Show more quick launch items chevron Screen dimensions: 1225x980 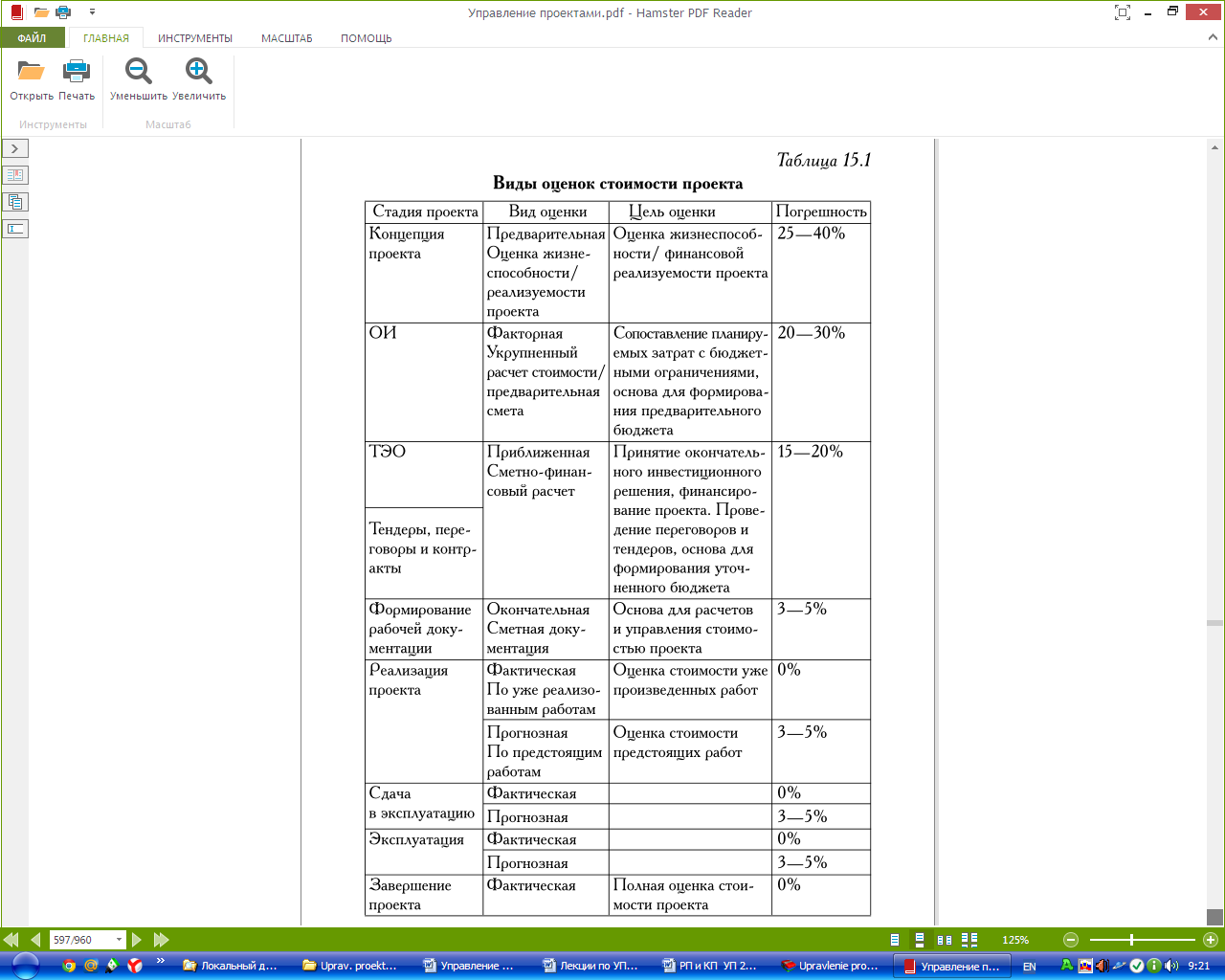[x=160, y=961]
